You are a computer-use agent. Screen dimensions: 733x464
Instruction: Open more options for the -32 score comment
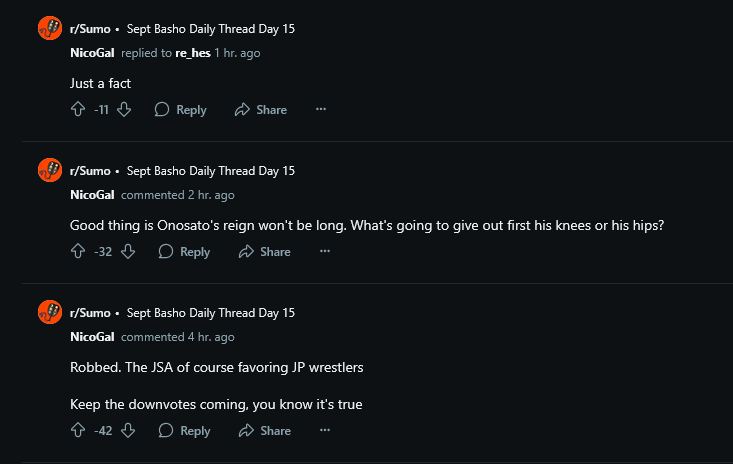coord(325,251)
